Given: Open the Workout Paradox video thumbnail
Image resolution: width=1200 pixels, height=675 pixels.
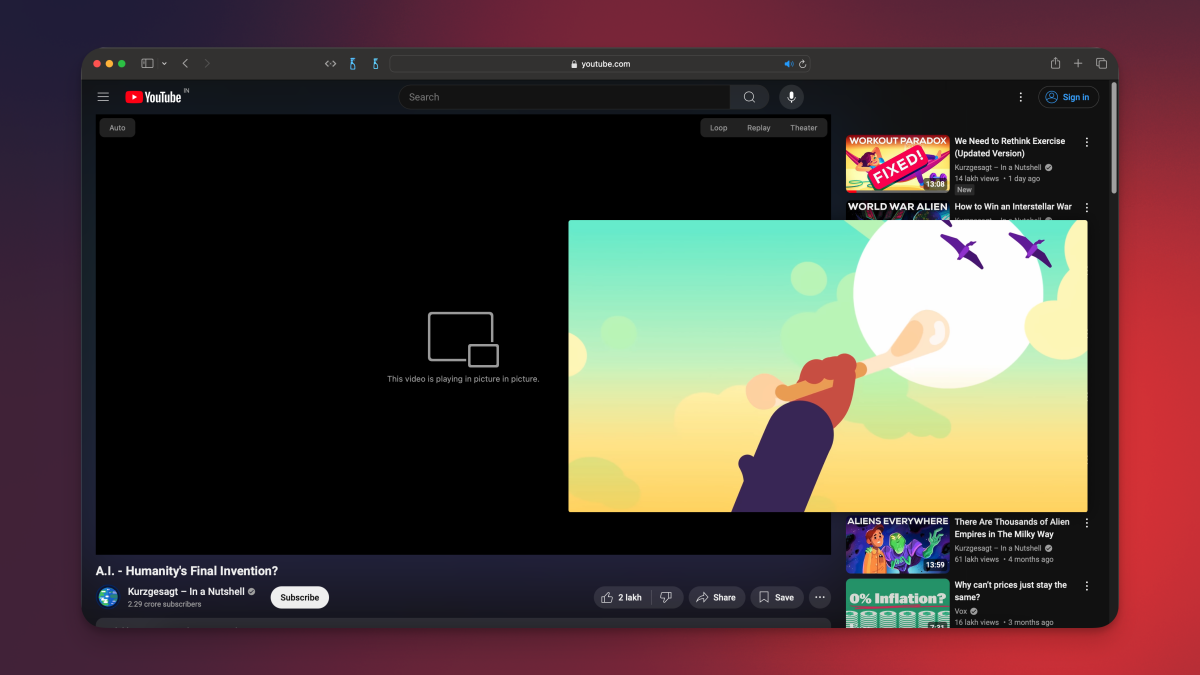Looking at the screenshot, I should point(898,163).
